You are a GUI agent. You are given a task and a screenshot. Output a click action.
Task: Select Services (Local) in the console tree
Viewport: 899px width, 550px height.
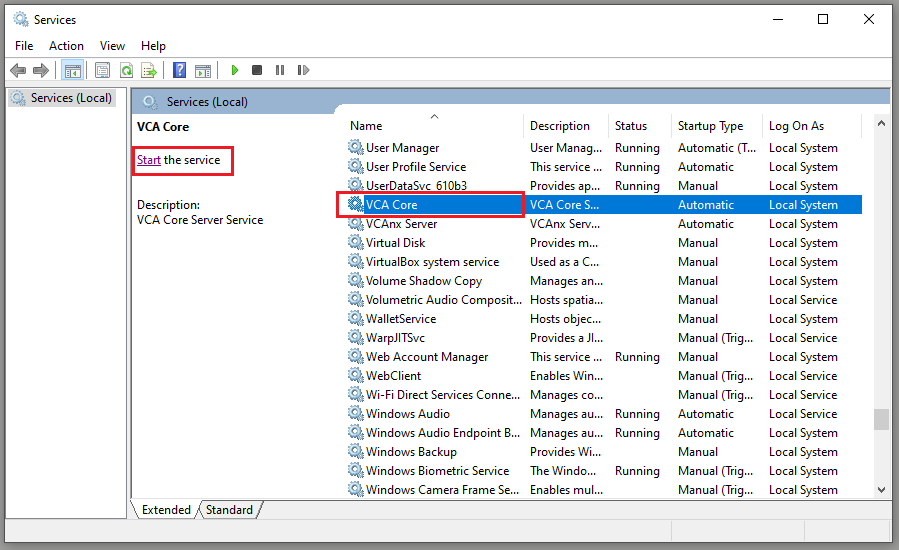tap(71, 98)
